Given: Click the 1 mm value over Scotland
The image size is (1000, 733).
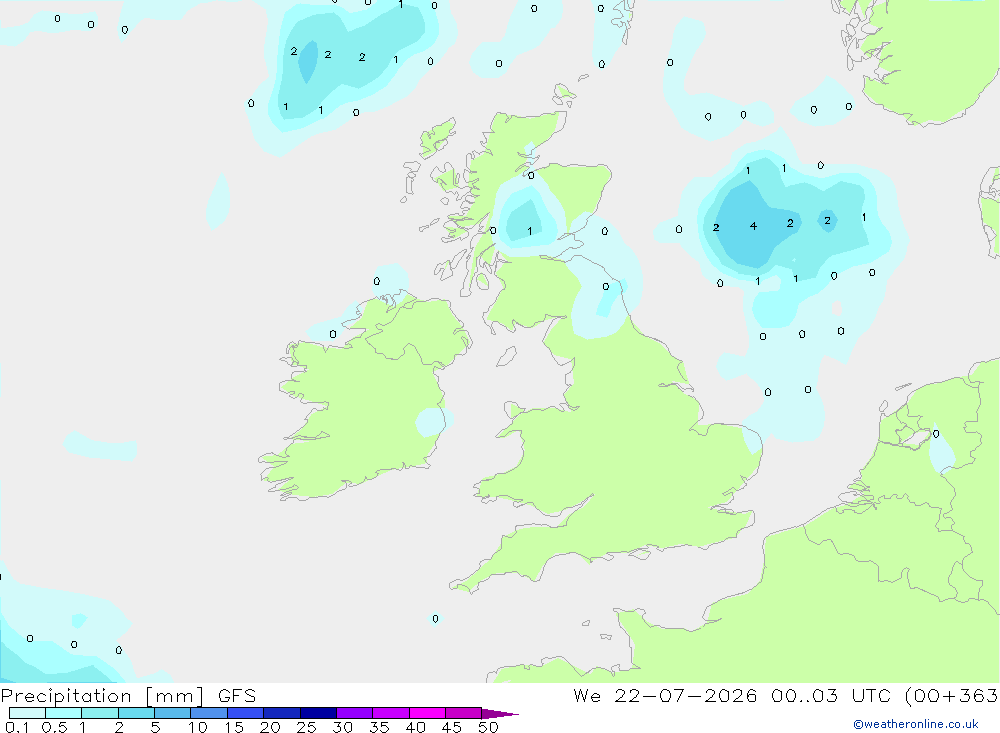Looking at the screenshot, I should click(x=530, y=231).
